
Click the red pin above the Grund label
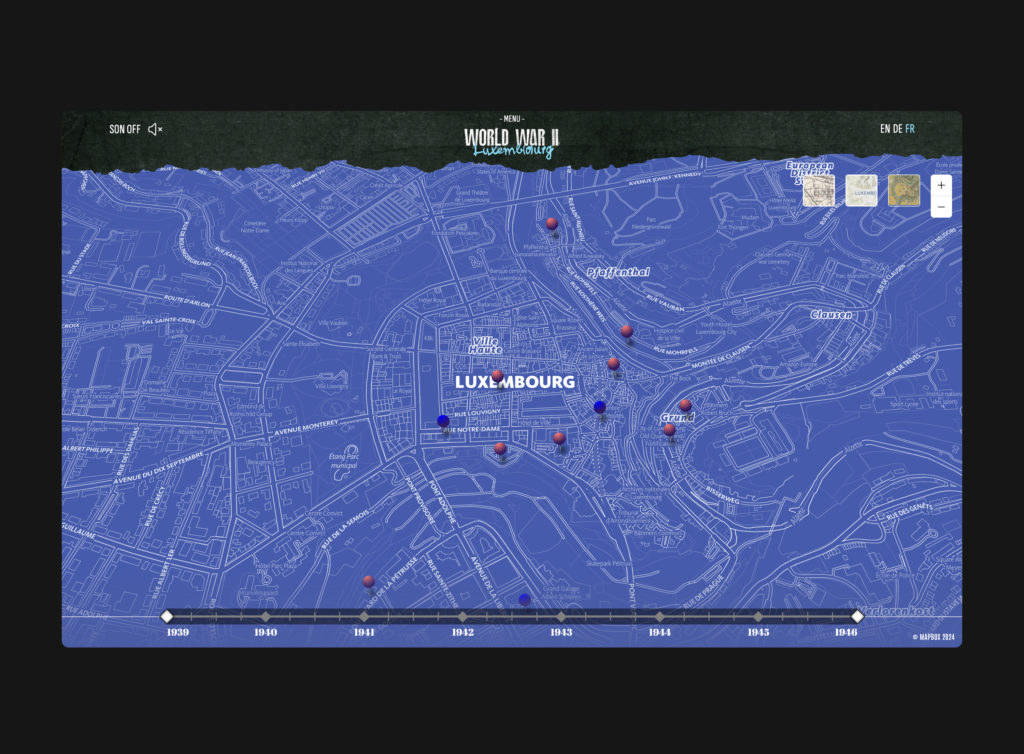click(x=685, y=405)
